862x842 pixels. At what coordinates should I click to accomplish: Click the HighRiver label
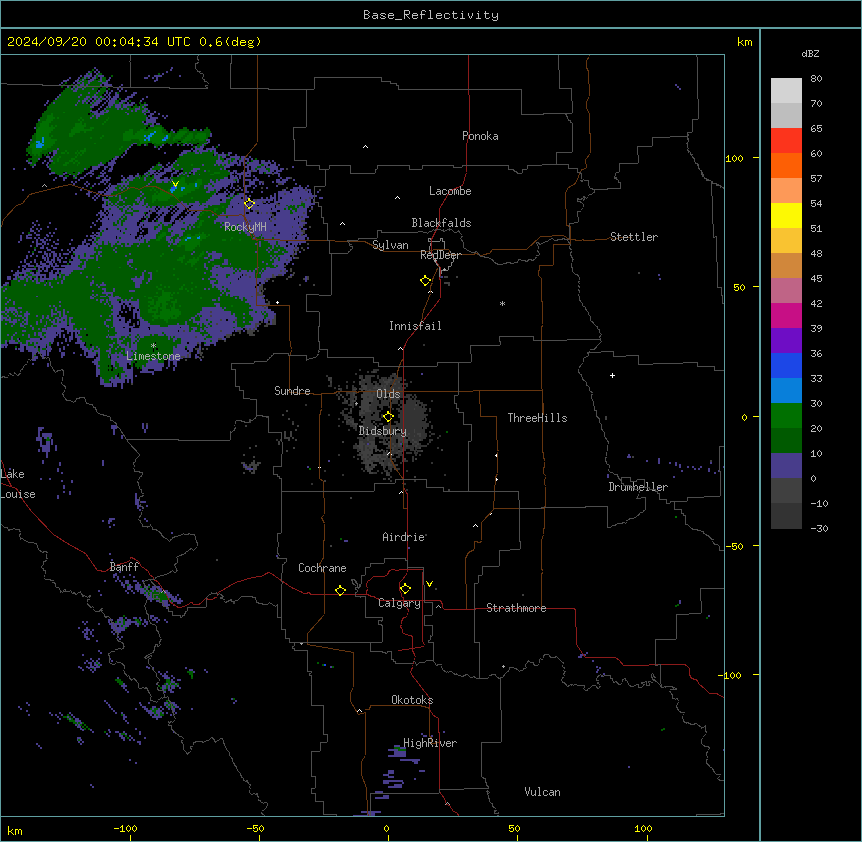pos(430,743)
